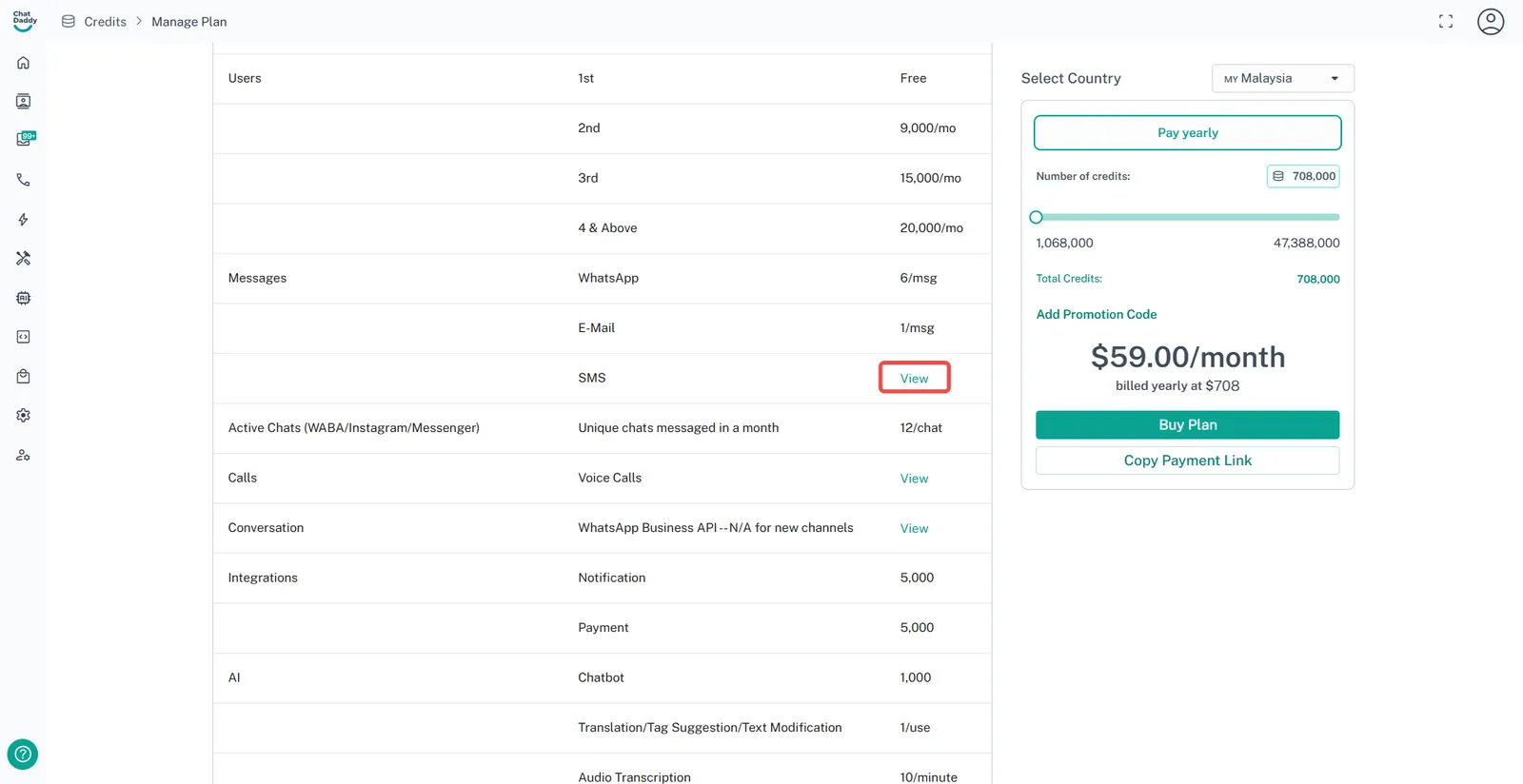
Task: Open the Home icon in sidebar
Action: point(23,63)
